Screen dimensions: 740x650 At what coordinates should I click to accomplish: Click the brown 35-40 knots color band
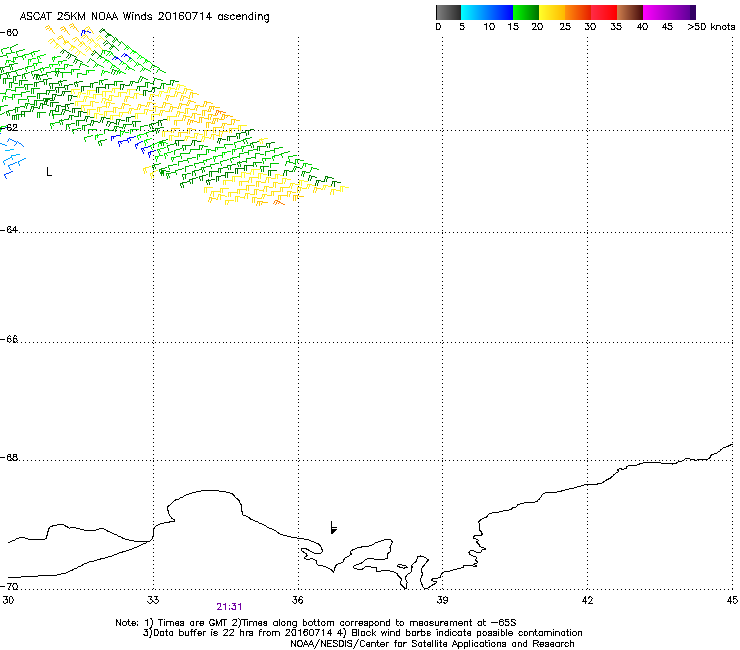pos(630,12)
